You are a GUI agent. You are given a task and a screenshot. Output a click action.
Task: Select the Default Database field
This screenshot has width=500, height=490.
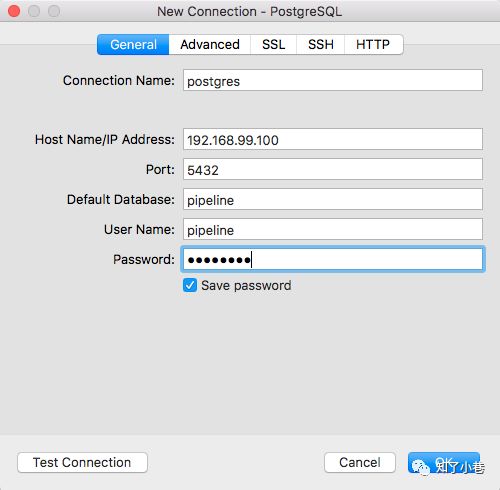coord(333,199)
